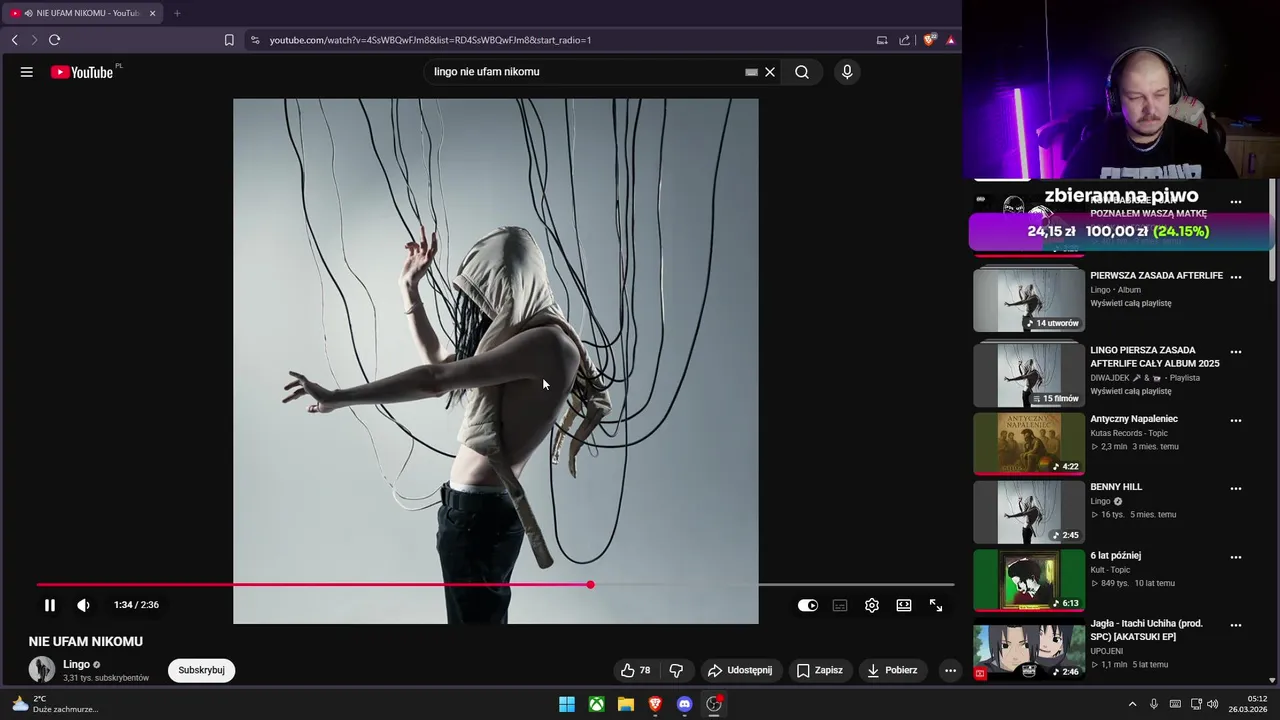Like the video with thumbs up
This screenshot has height=720, width=1280.
point(636,670)
